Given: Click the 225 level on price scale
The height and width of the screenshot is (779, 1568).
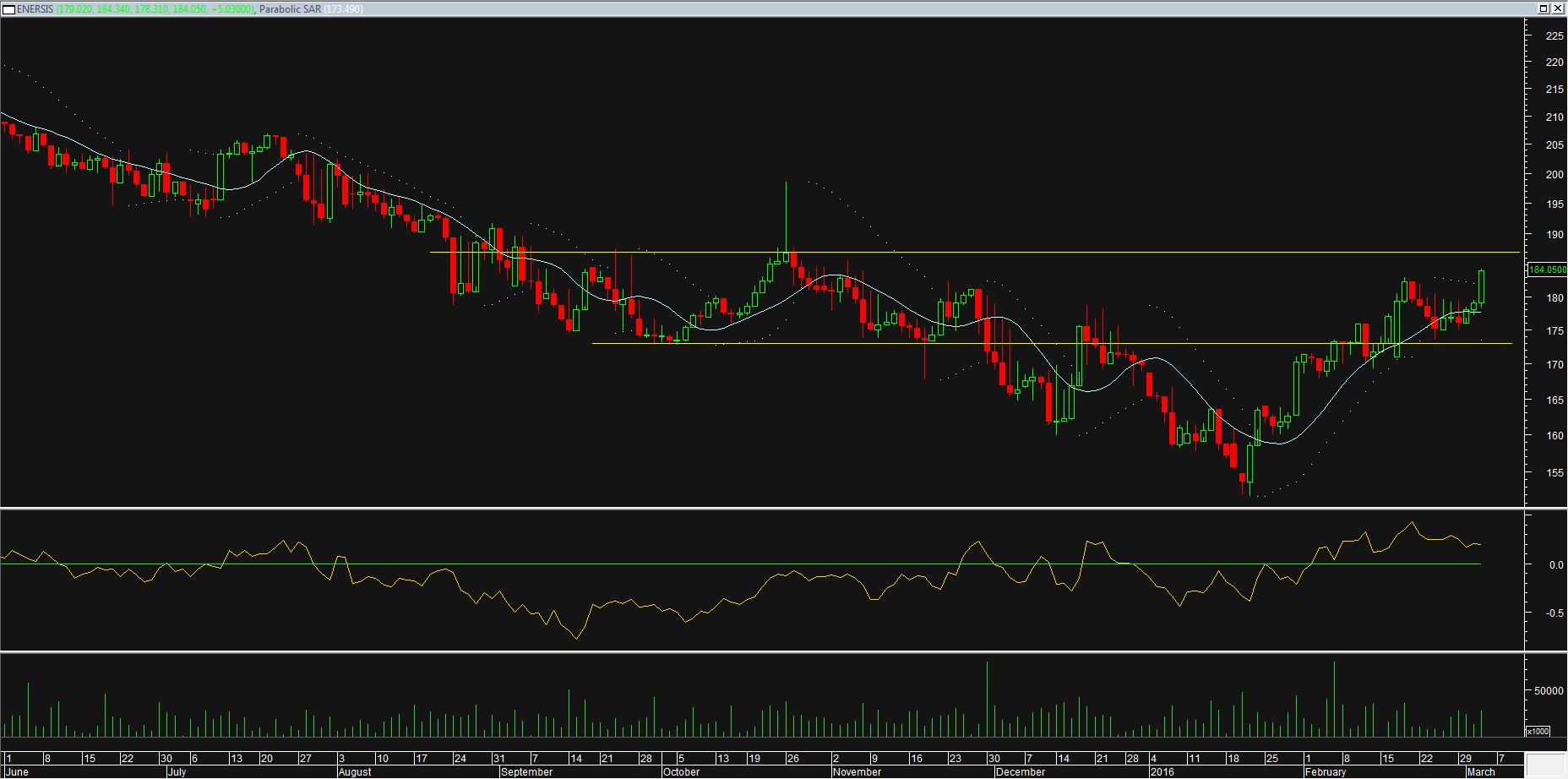Looking at the screenshot, I should (1554, 36).
